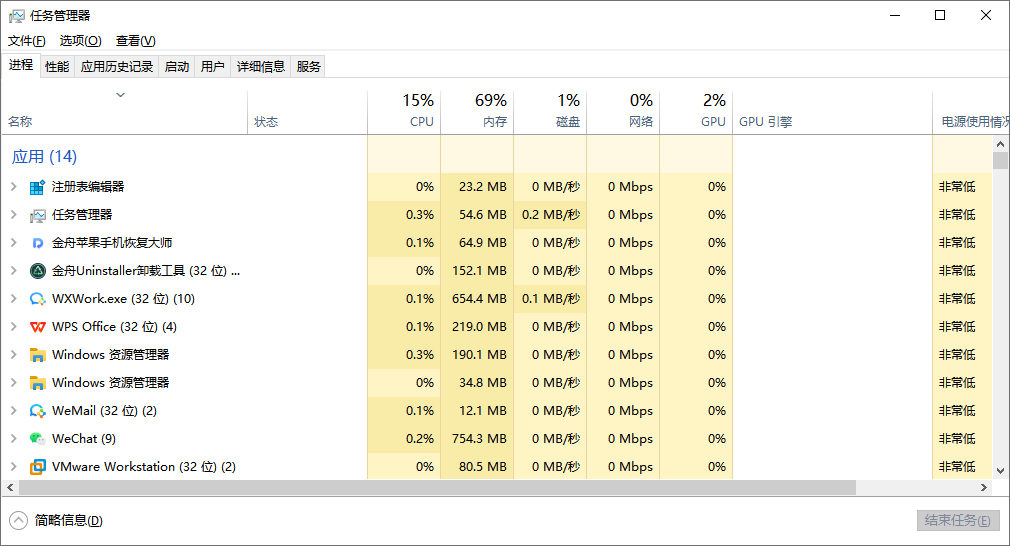The width and height of the screenshot is (1010, 546).
Task: Click the 应用 (14) group heading
Action: tap(44, 156)
